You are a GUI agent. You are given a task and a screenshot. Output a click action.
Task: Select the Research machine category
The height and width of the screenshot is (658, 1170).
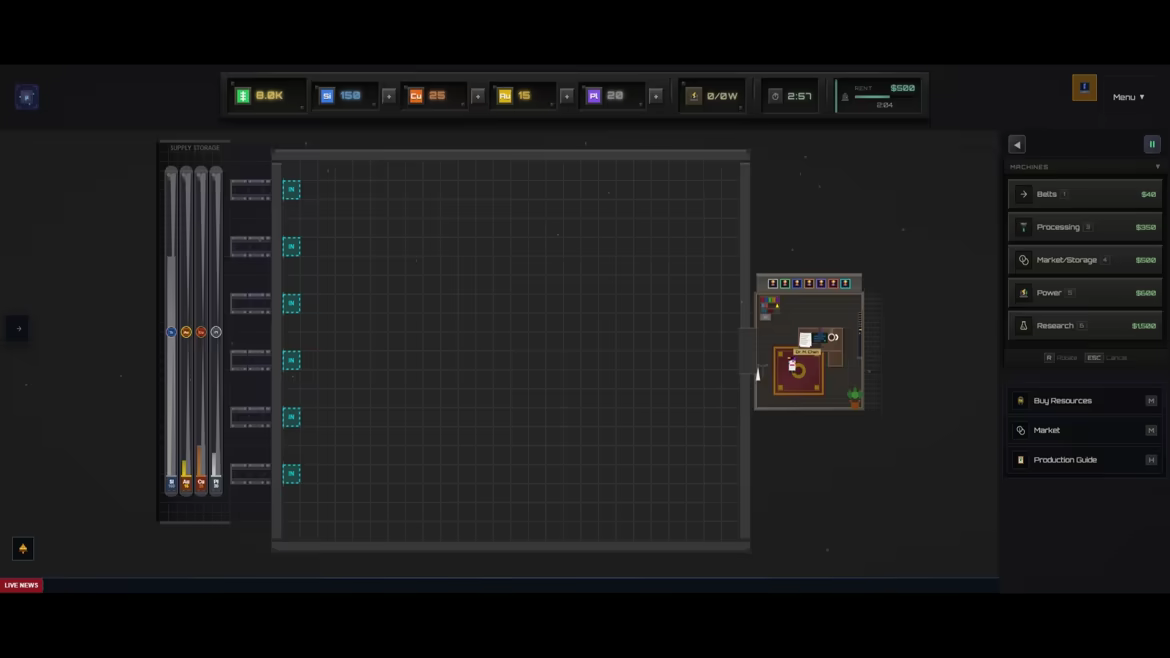tap(1085, 325)
